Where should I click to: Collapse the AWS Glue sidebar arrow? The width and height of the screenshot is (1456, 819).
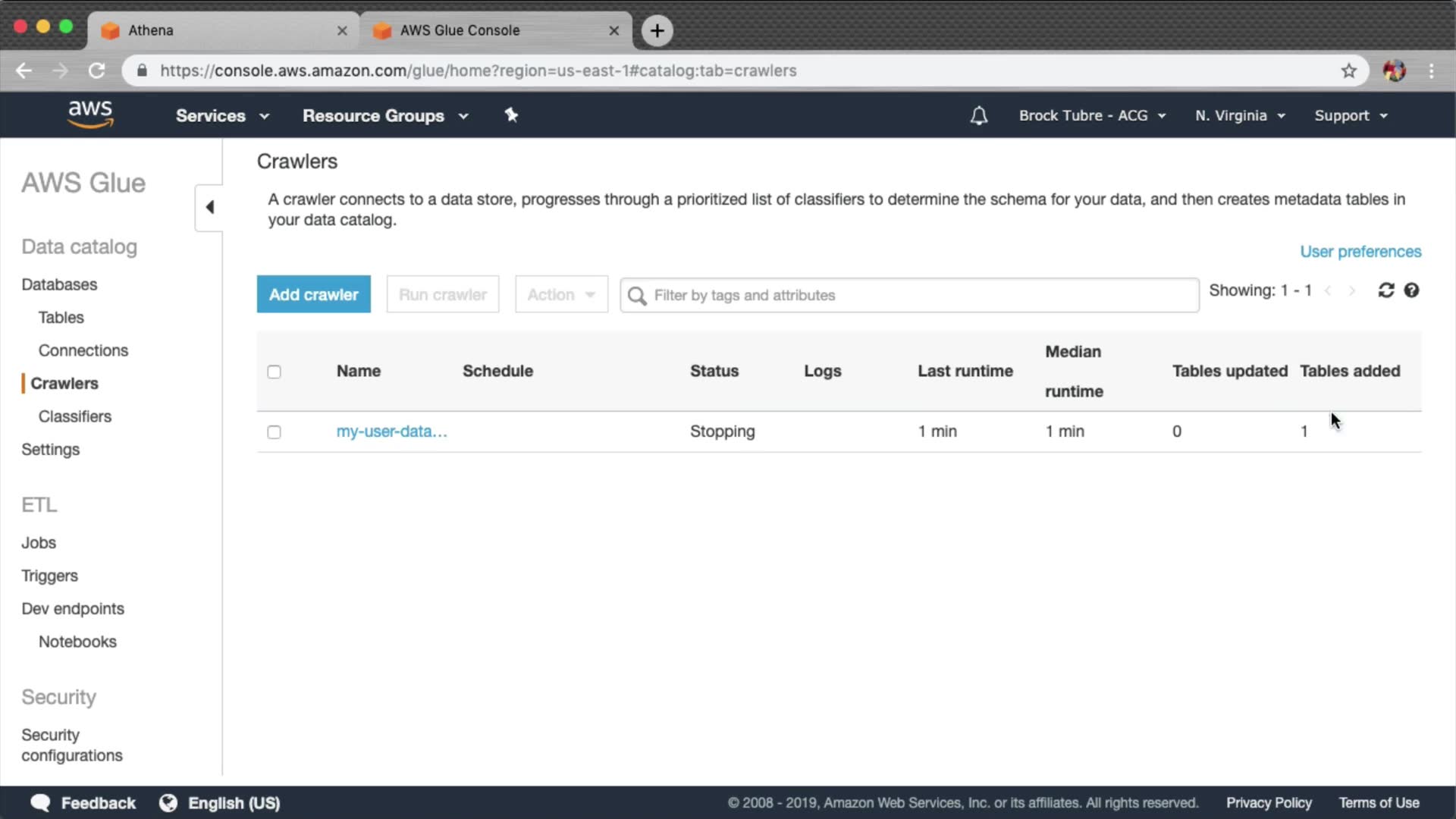tap(209, 207)
